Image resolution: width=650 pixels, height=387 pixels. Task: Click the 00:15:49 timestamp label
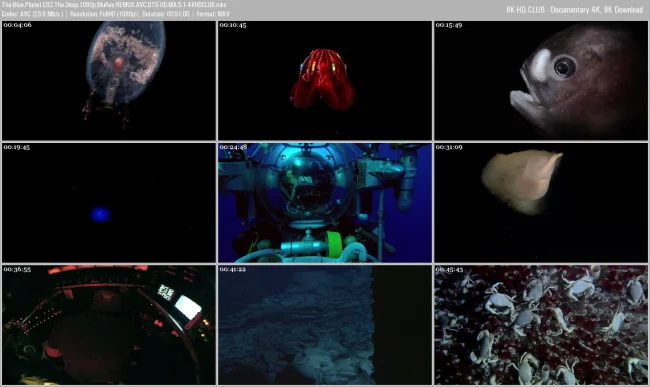pos(449,25)
